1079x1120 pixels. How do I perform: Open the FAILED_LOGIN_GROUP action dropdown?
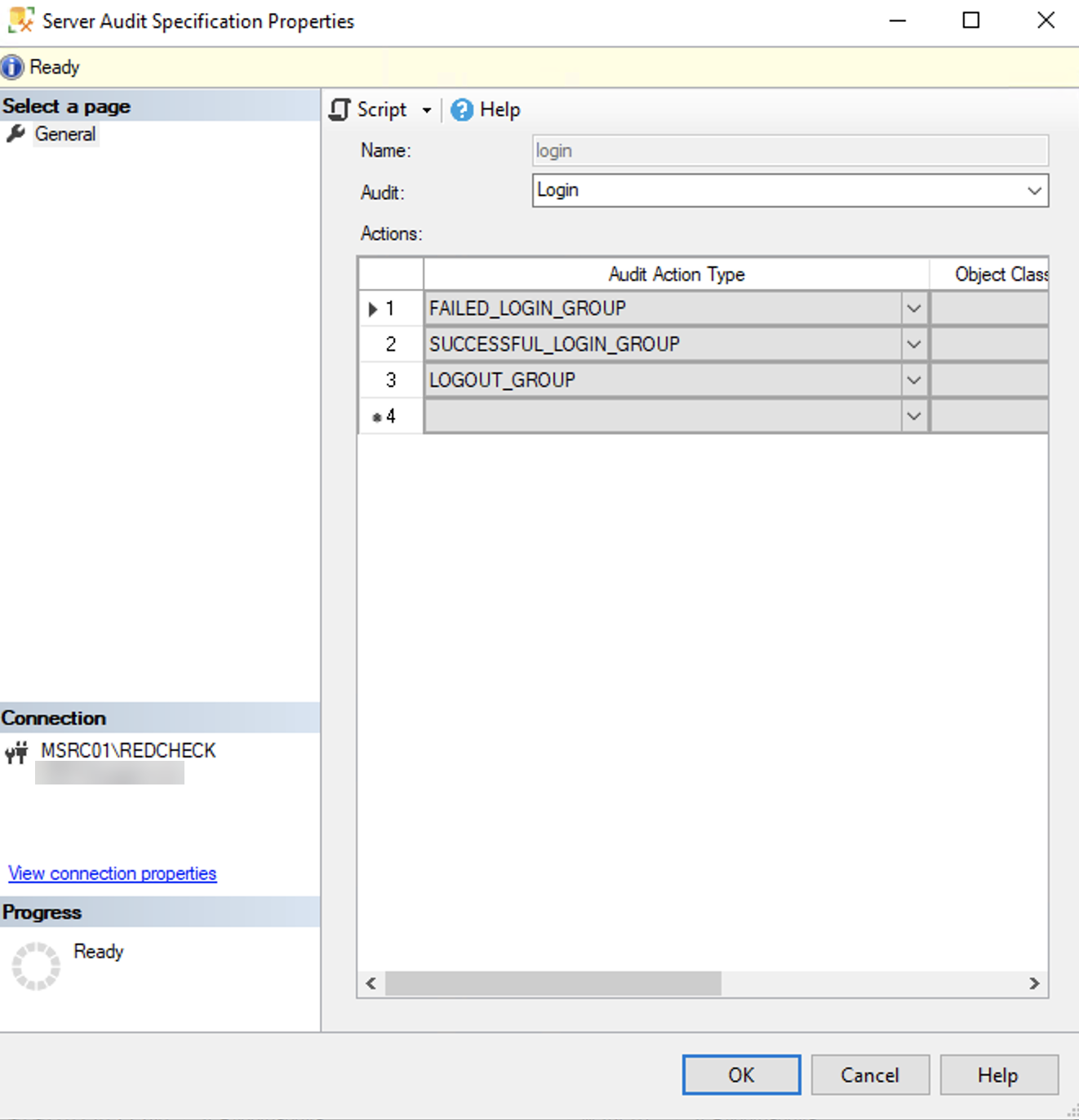pyautogui.click(x=913, y=309)
